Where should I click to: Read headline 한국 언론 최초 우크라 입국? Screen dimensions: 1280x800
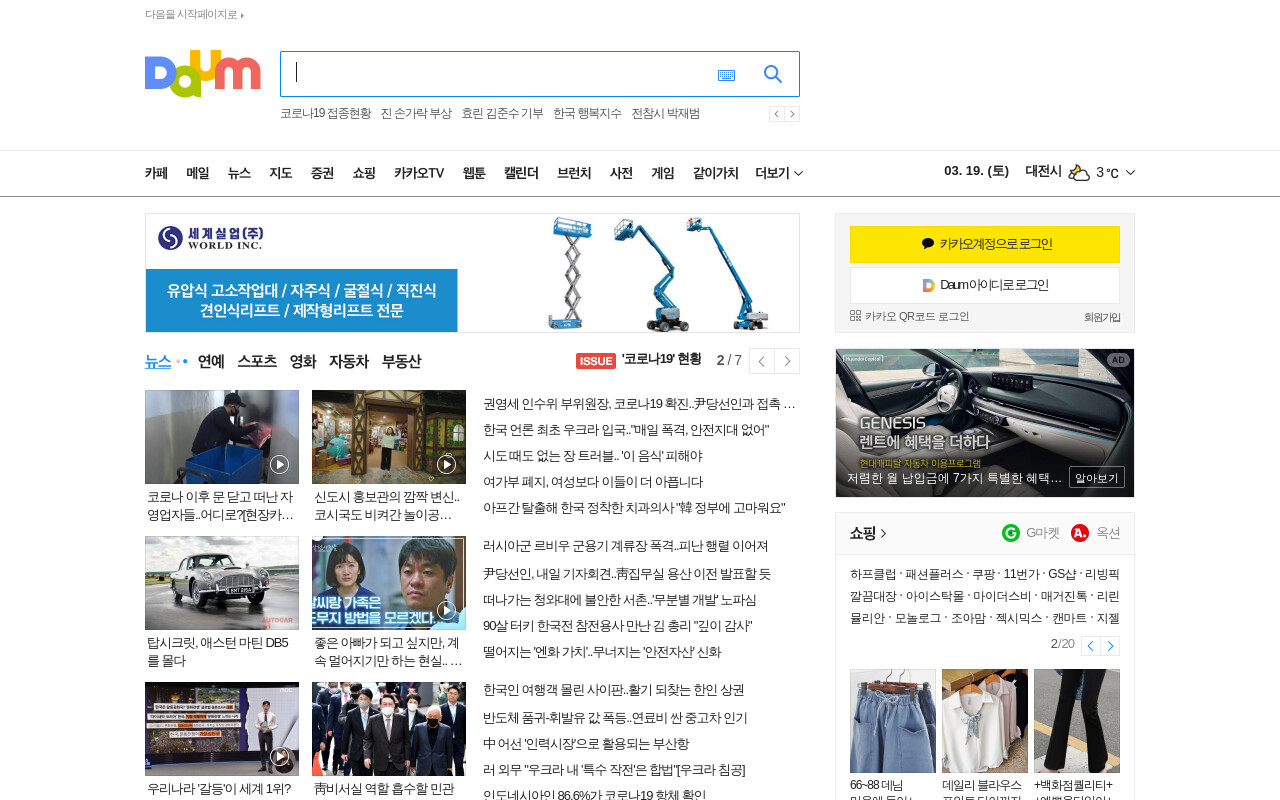tap(626, 430)
